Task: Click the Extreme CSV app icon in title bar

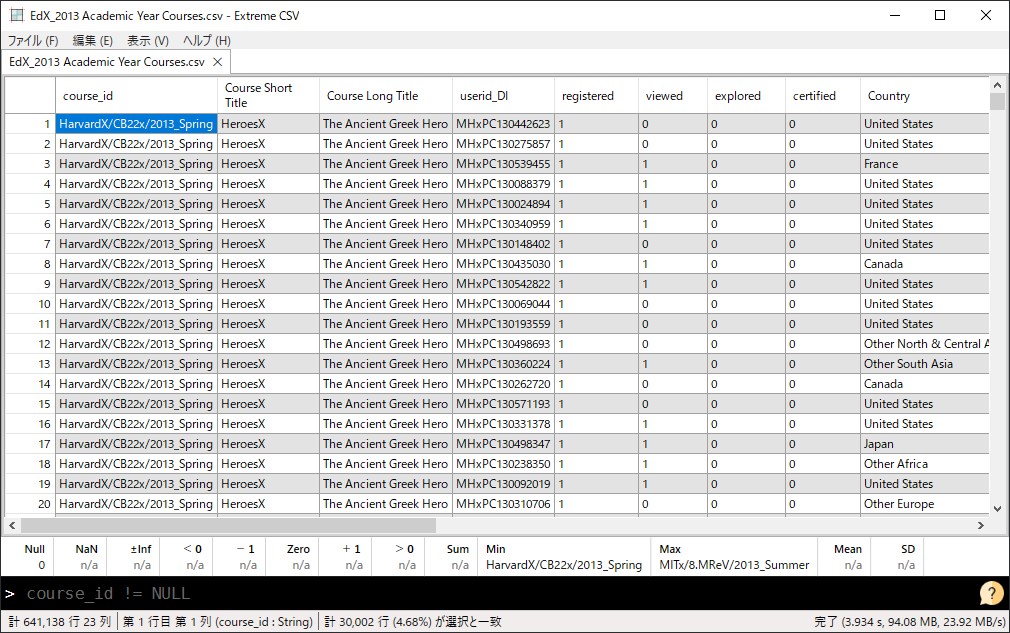Action: (16, 15)
